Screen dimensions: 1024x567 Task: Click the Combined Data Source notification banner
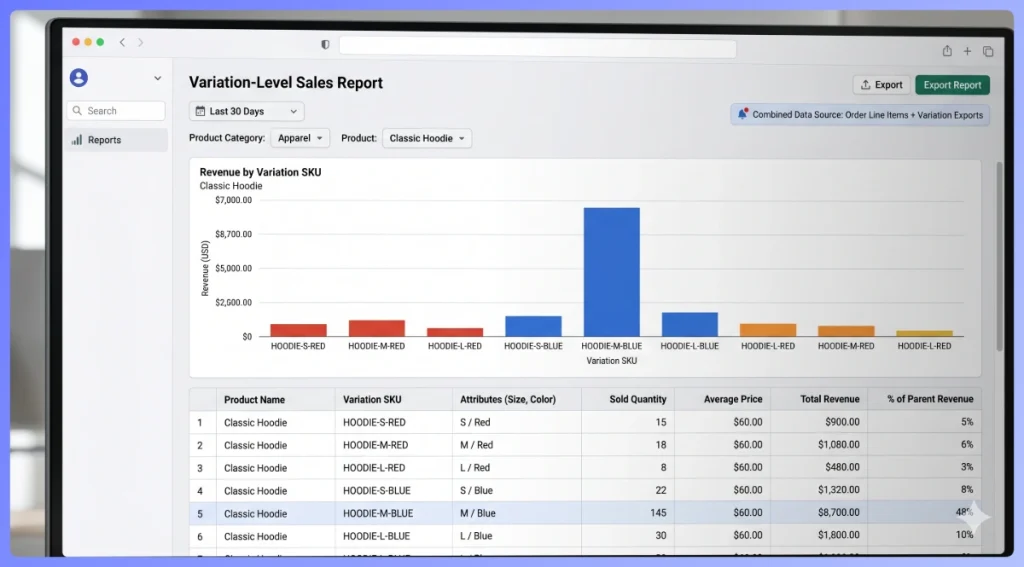click(860, 115)
